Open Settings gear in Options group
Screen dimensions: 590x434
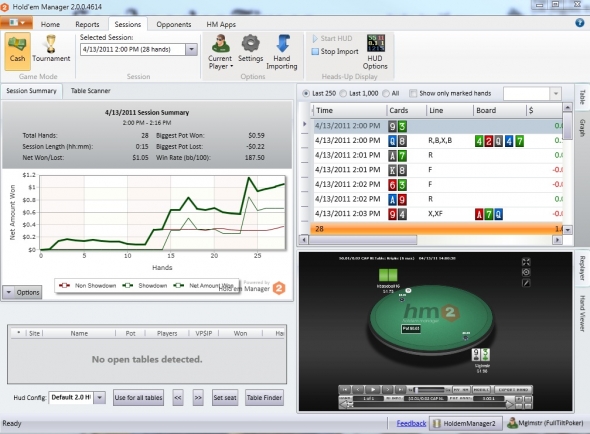(251, 48)
